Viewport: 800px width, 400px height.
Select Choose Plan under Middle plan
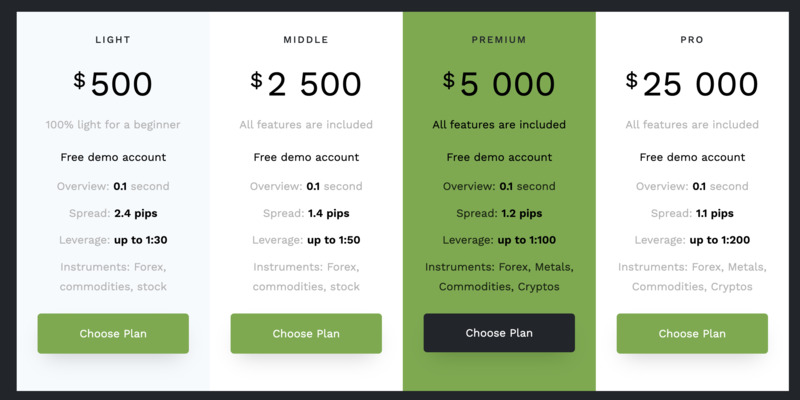306,333
